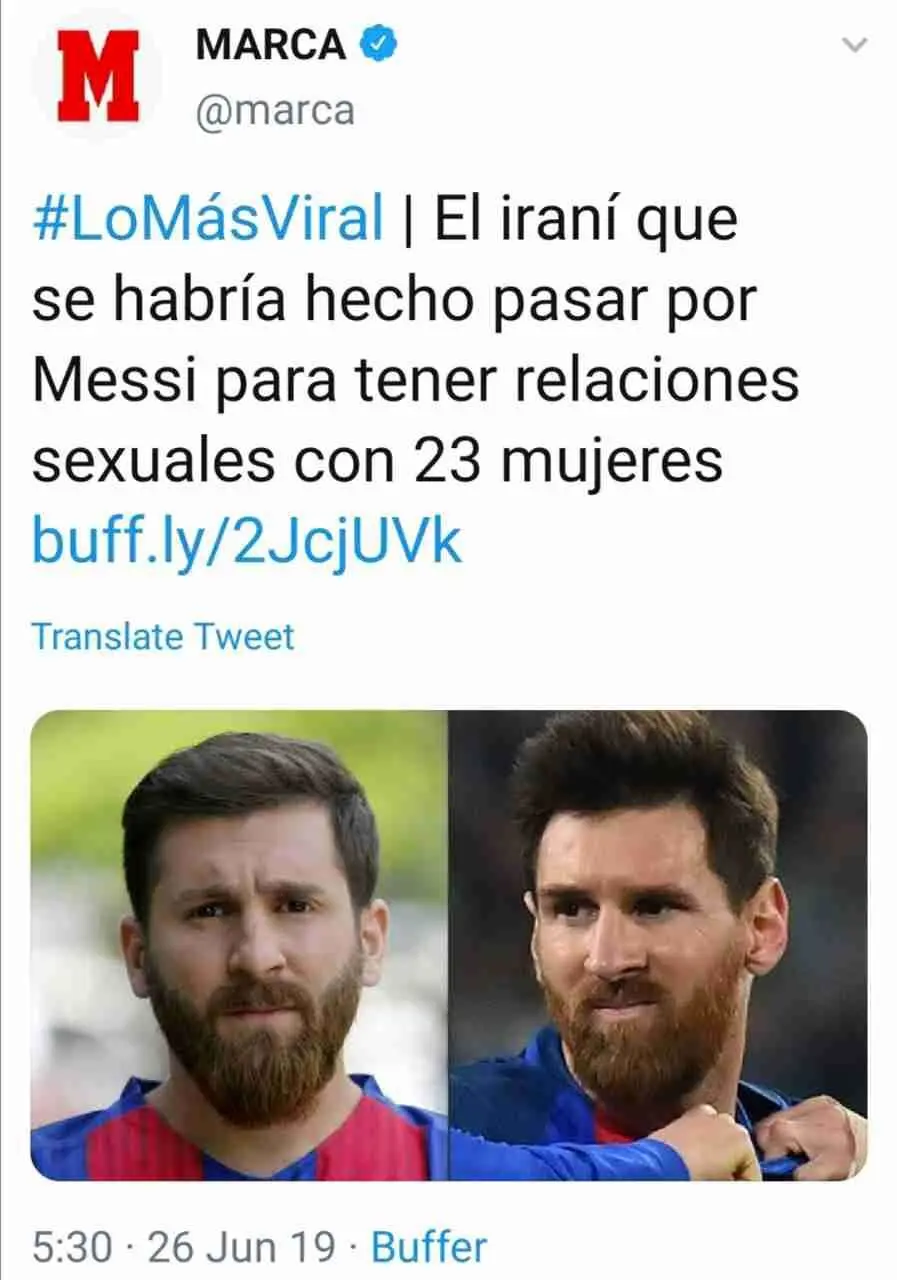Click the 26 Jun 19 date
This screenshot has width=897, height=1280.
[x=241, y=1247]
